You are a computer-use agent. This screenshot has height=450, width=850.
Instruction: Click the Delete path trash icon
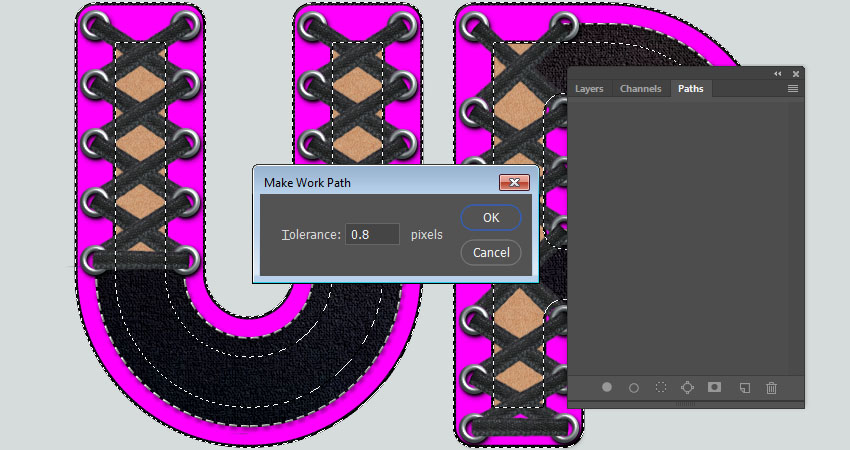(x=771, y=387)
